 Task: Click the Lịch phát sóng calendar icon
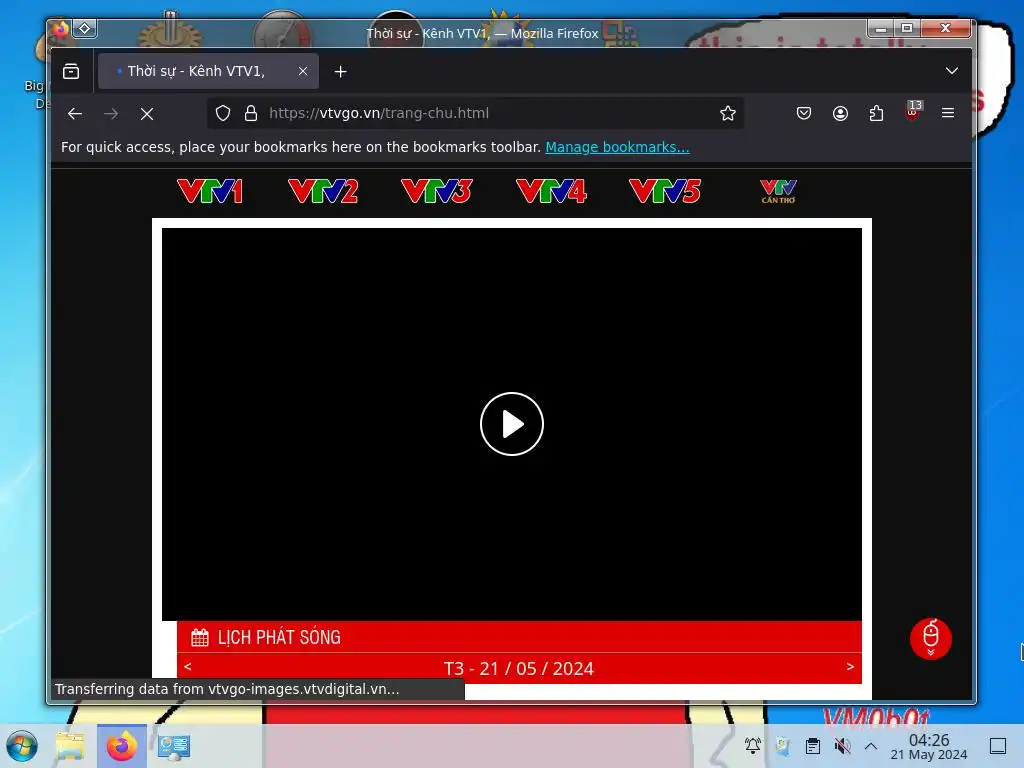200,637
